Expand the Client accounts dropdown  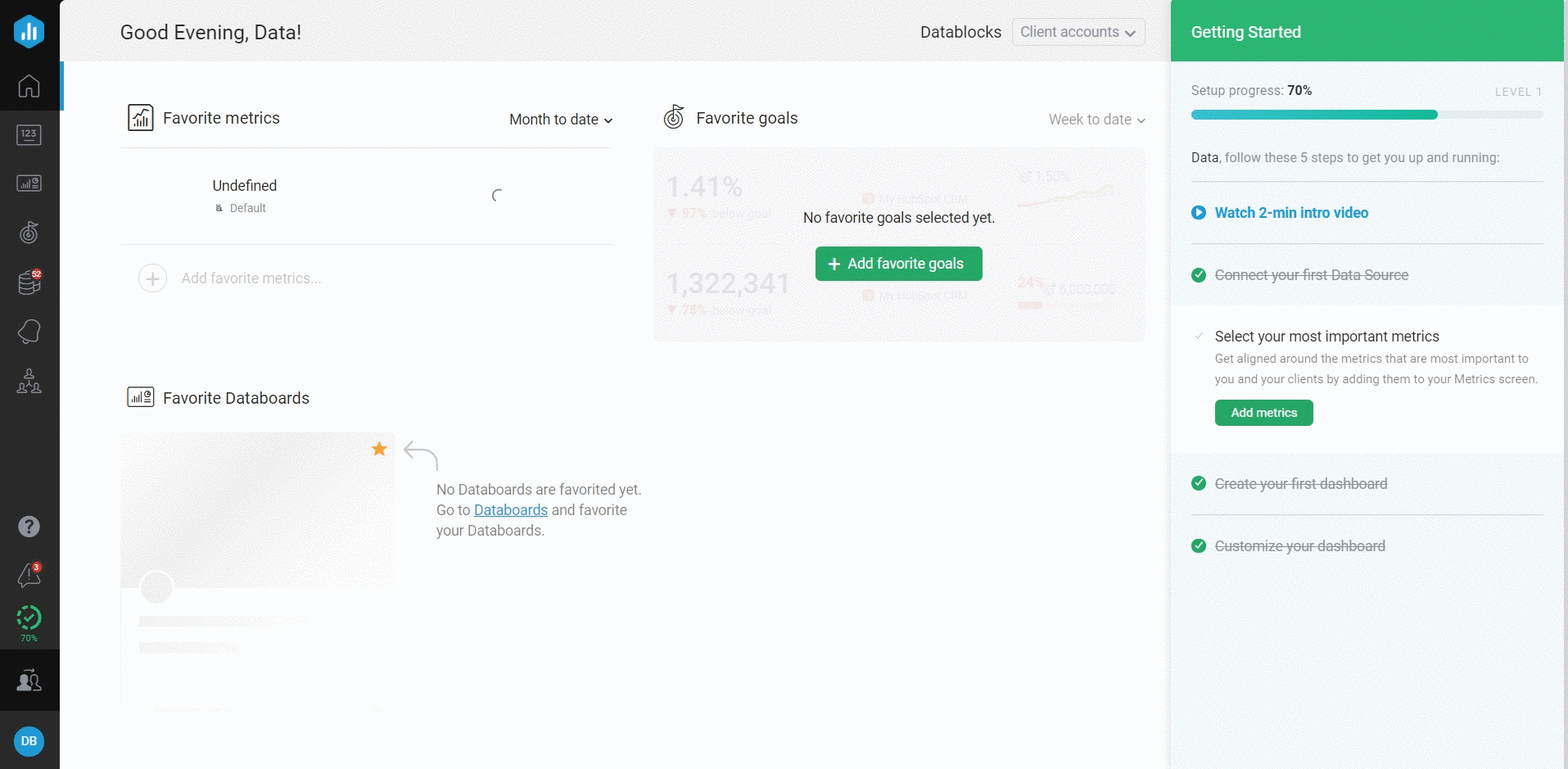(1078, 32)
